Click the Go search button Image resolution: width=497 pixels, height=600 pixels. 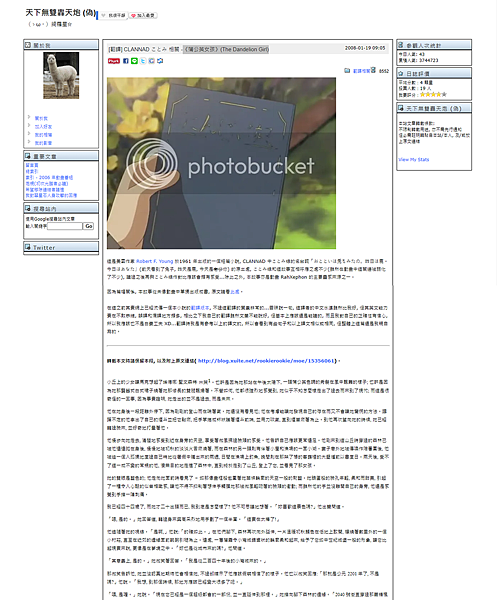pyautogui.click(x=88, y=226)
